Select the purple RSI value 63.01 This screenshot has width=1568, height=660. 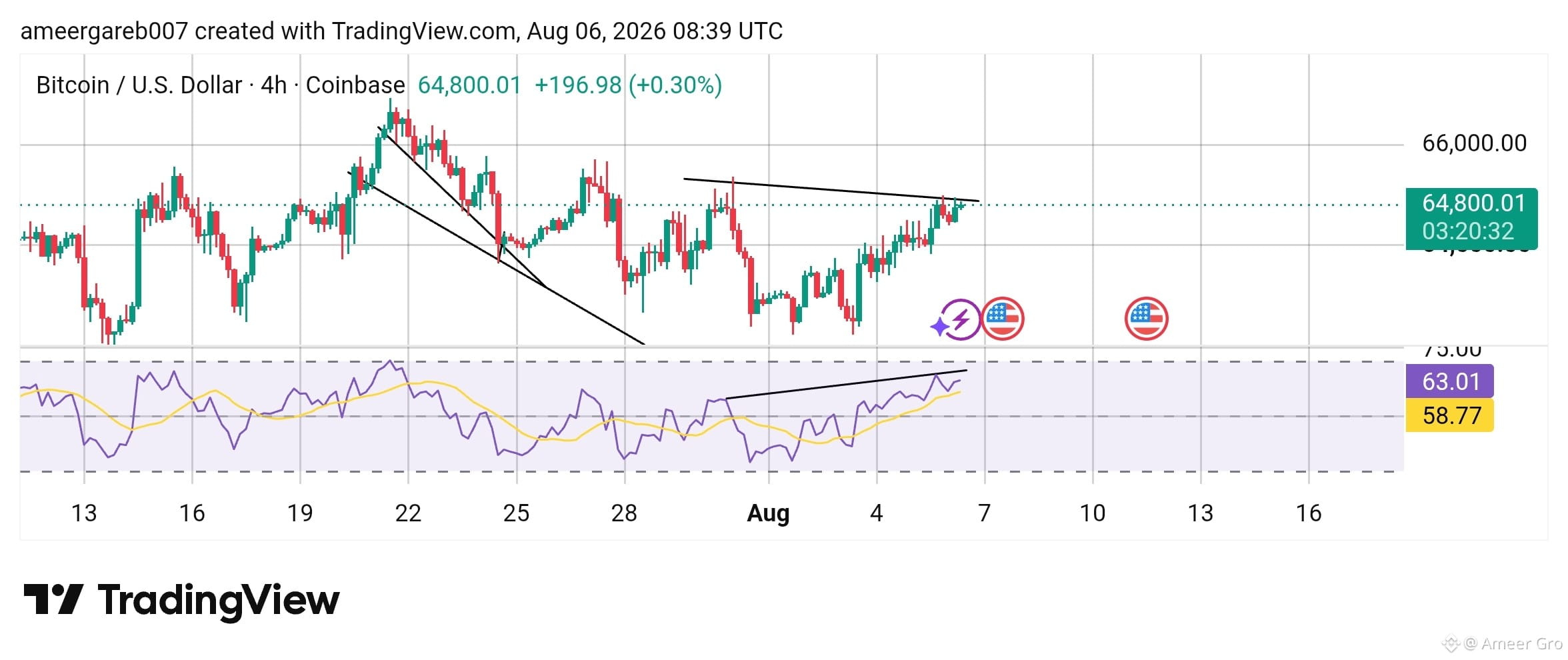(1451, 382)
